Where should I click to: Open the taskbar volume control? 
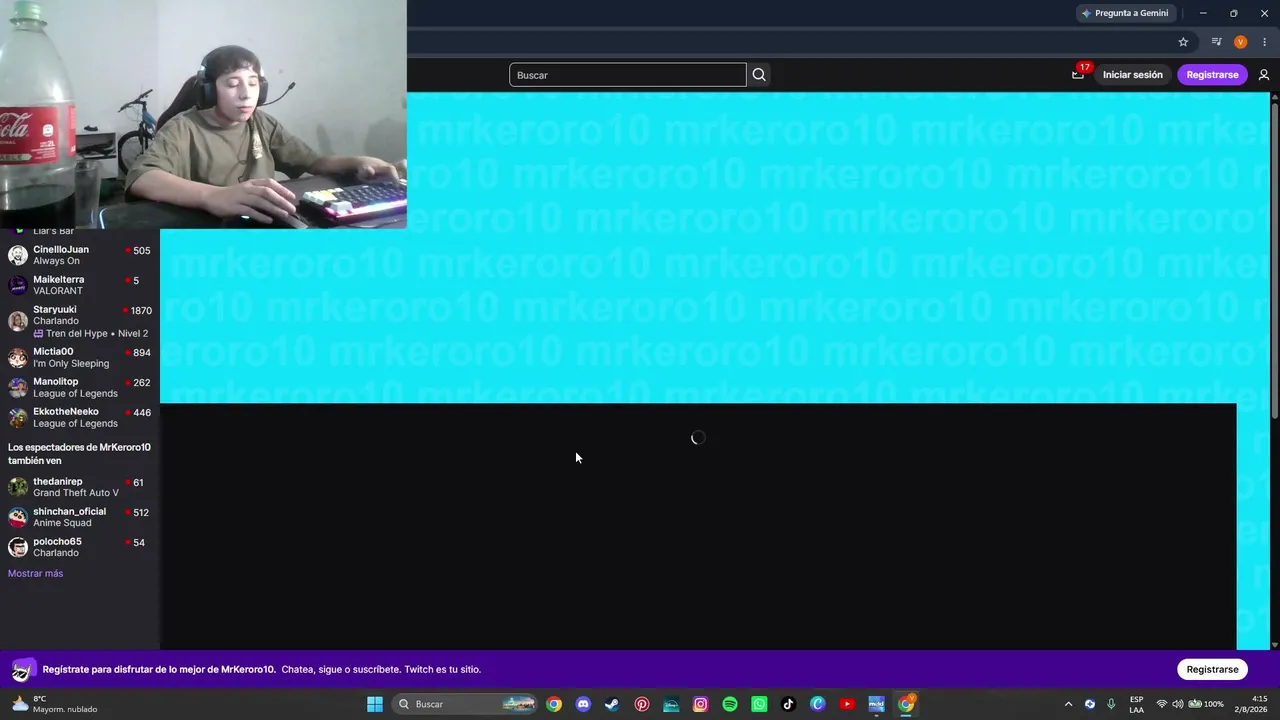1177,704
